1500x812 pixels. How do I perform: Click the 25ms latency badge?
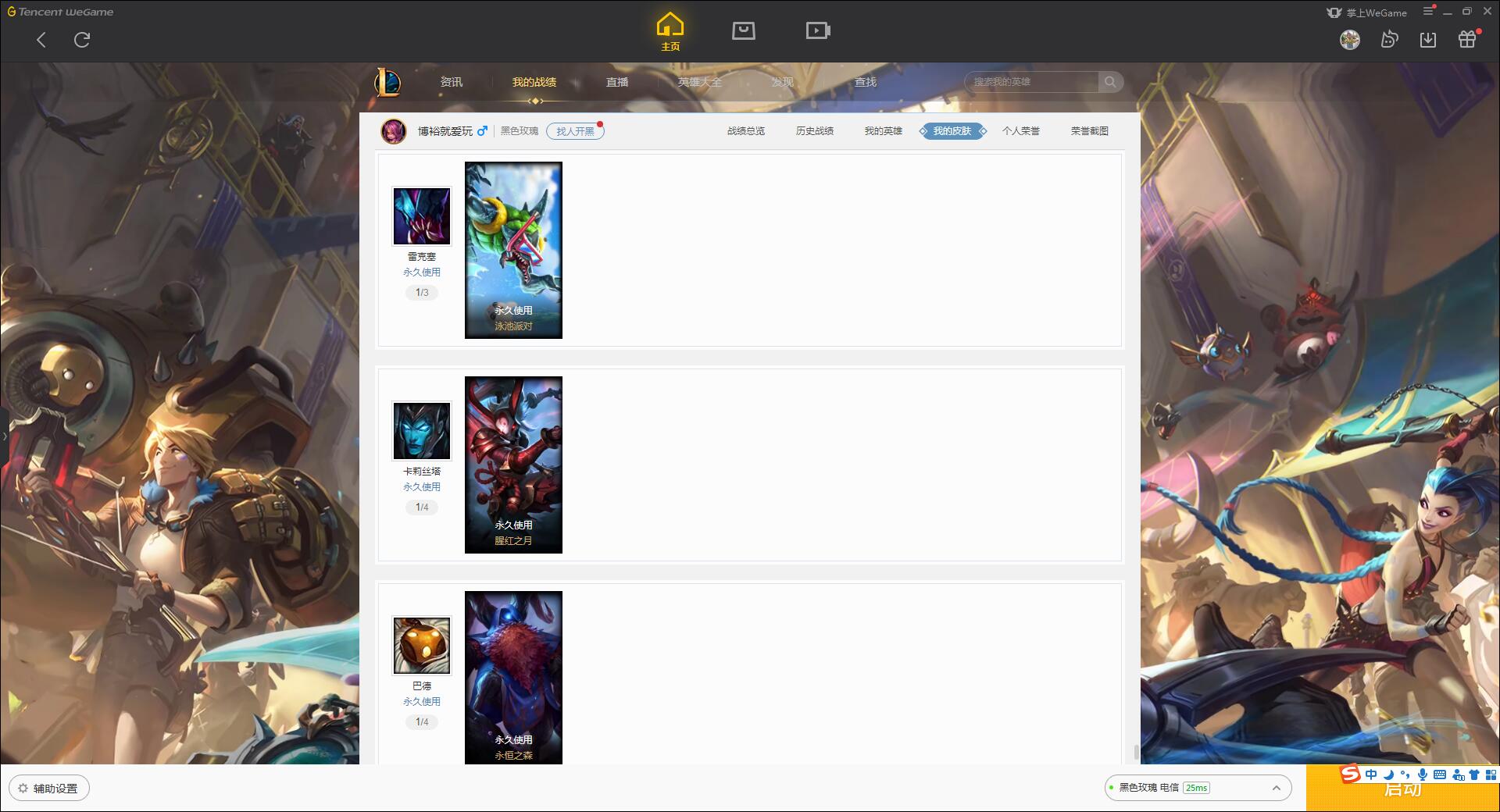(1196, 788)
